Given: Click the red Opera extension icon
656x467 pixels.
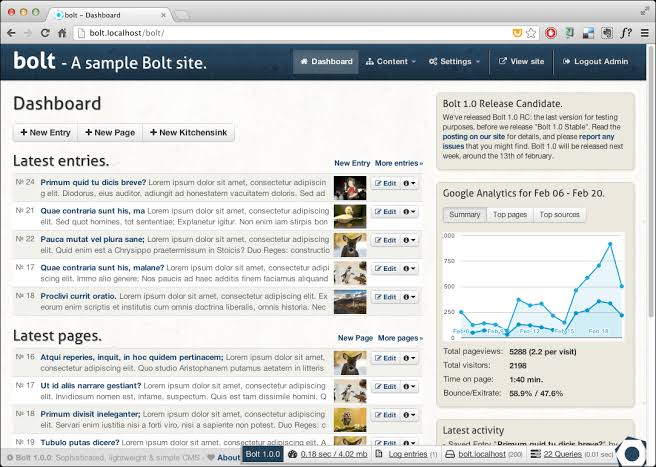Looking at the screenshot, I should click(551, 33).
